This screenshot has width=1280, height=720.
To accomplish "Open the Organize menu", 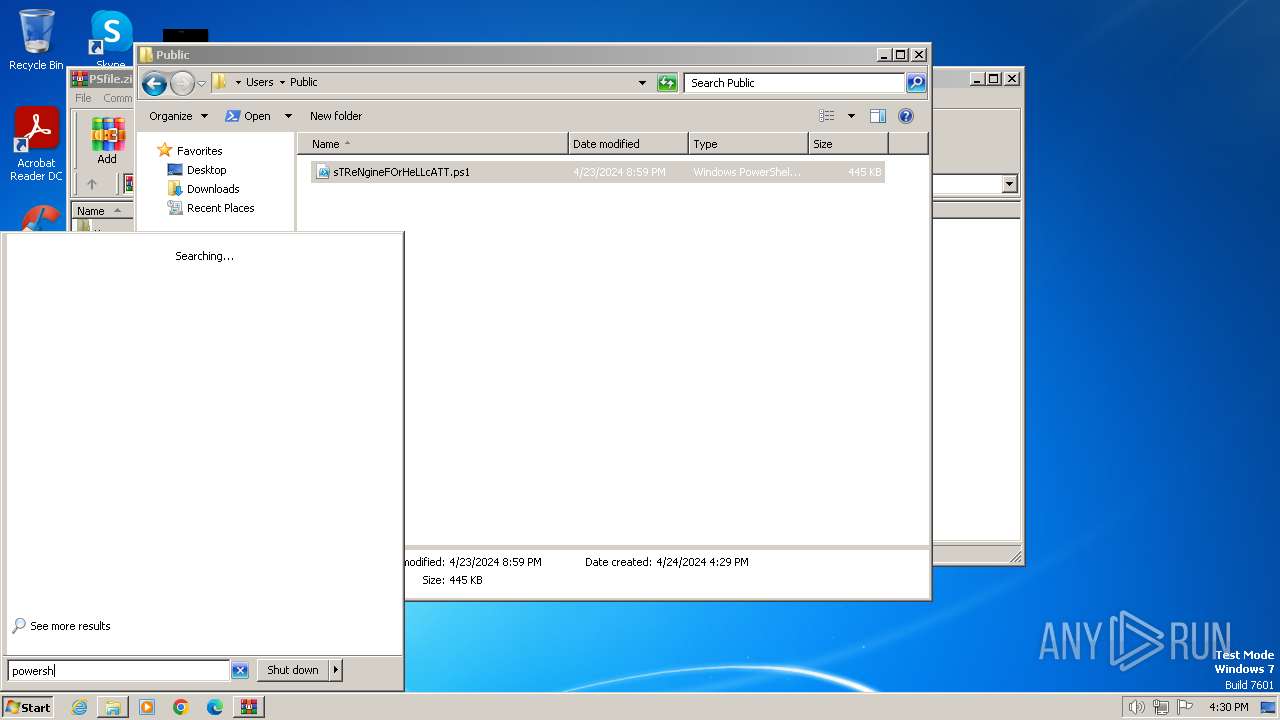I will (x=178, y=116).
